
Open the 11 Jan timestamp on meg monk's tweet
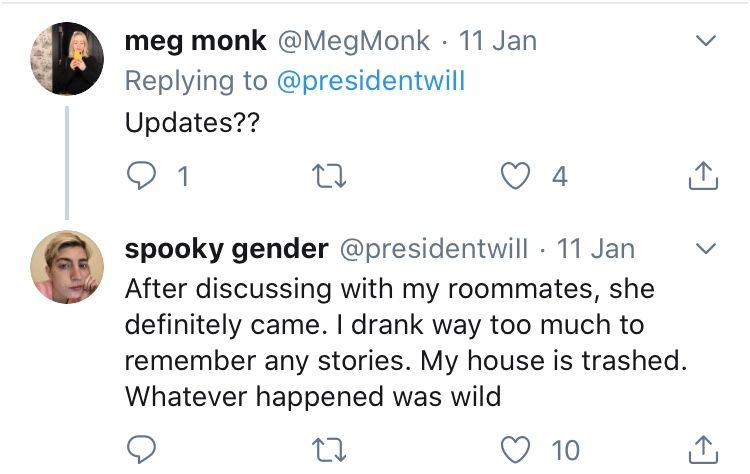(x=498, y=41)
